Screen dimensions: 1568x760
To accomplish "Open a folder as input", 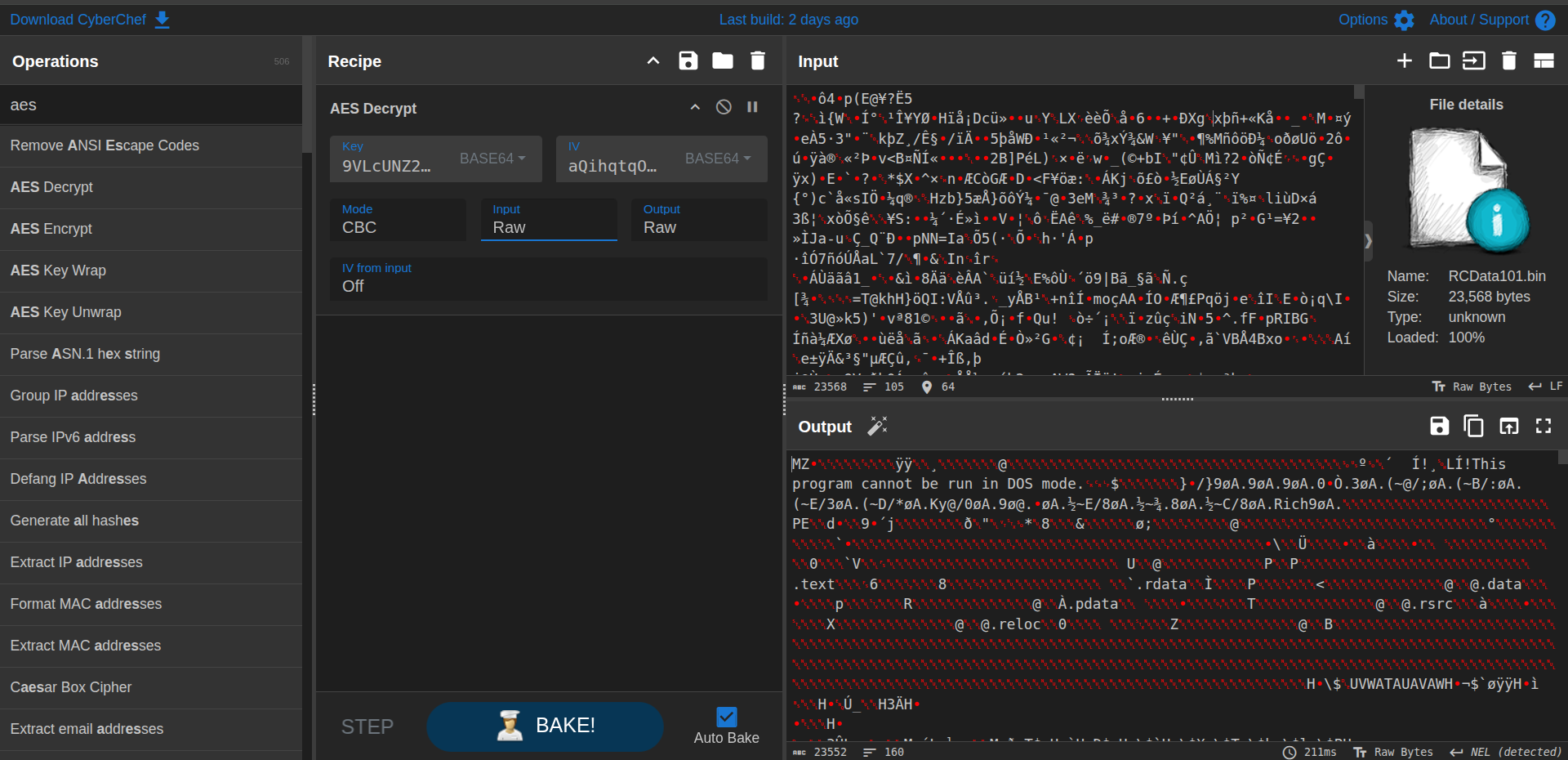I will tap(1440, 60).
